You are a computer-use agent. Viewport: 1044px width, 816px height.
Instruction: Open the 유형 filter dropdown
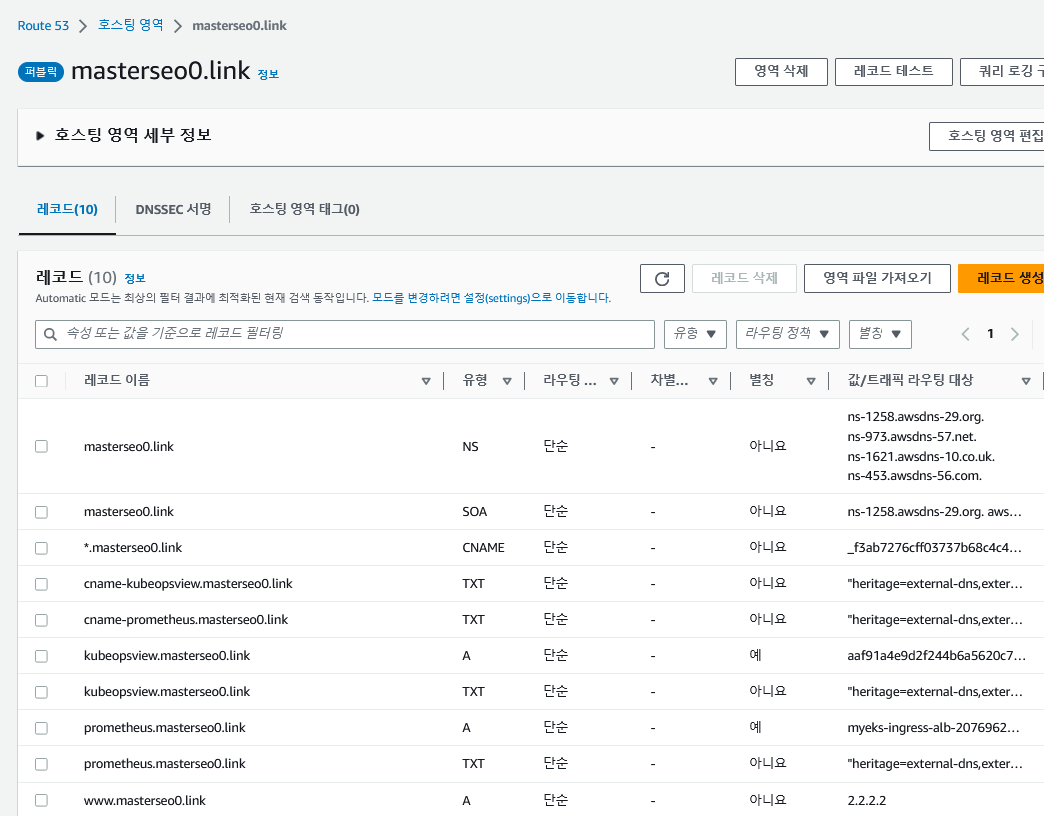tap(695, 334)
